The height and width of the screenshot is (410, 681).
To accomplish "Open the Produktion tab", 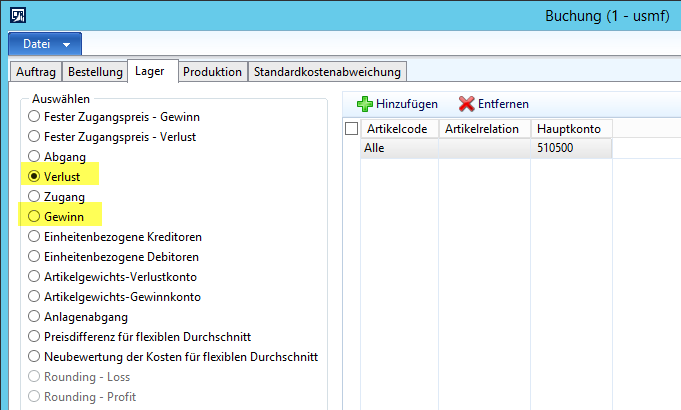I will 212,72.
